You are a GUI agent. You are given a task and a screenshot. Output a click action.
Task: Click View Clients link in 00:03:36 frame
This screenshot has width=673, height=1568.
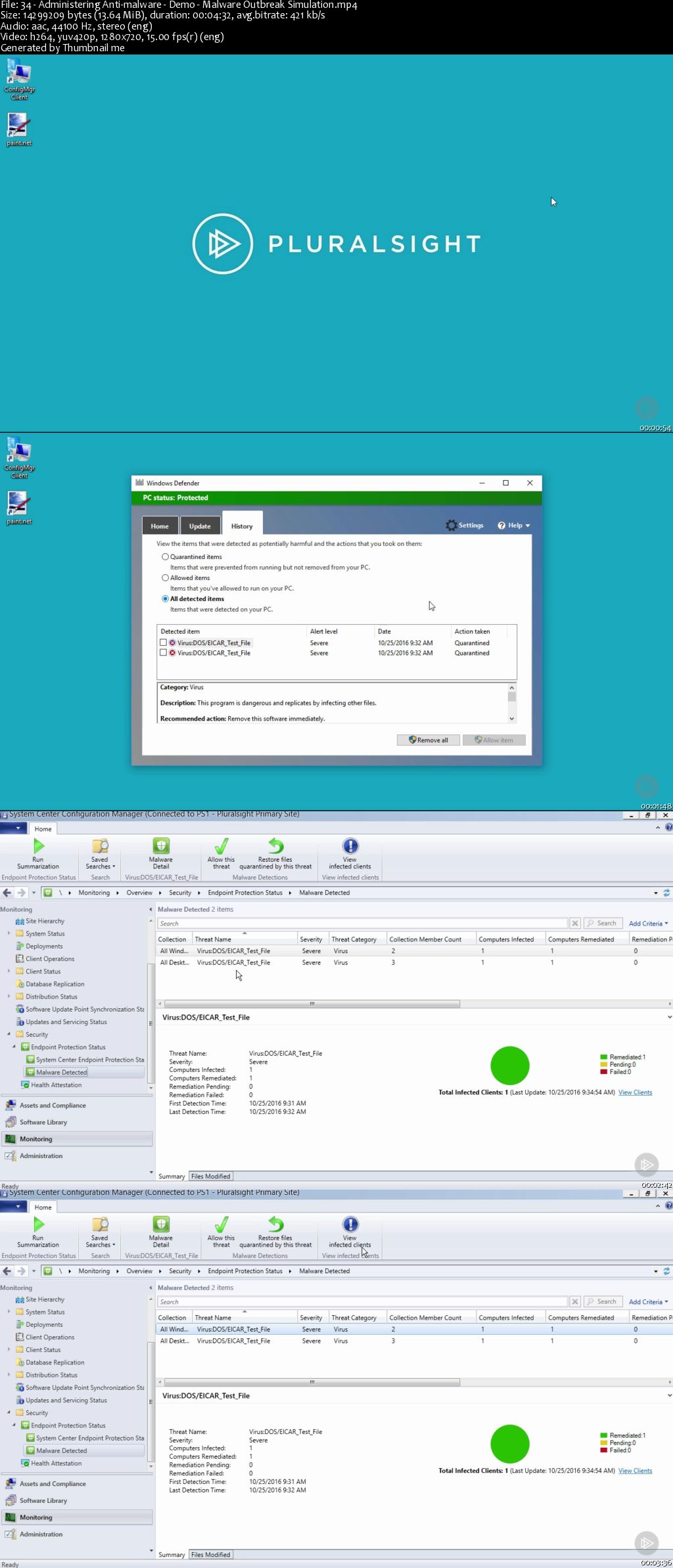[635, 1471]
